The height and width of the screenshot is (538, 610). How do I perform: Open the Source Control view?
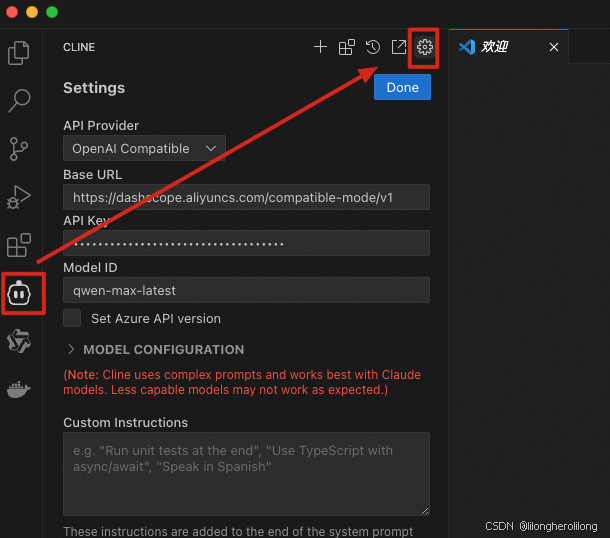[x=18, y=149]
